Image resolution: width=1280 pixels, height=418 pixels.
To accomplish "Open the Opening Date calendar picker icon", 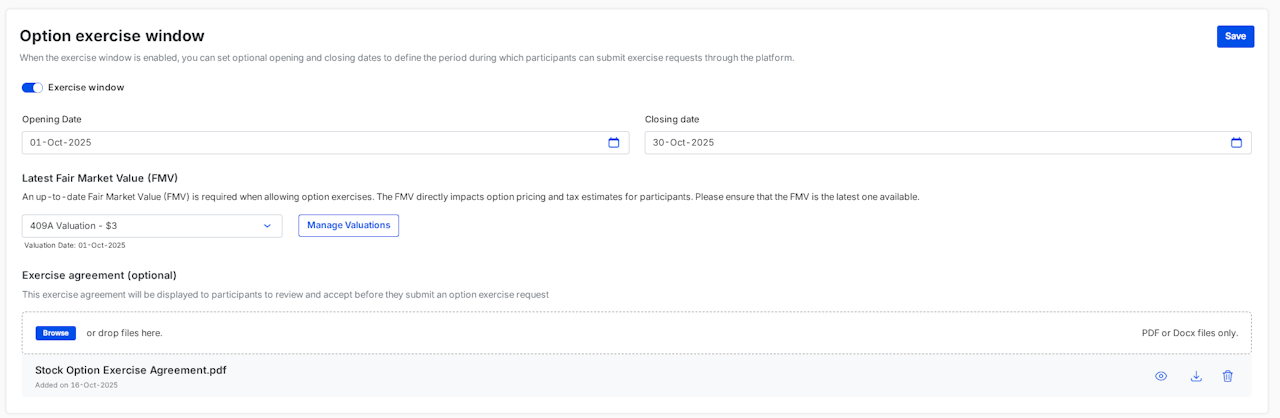I will (x=614, y=143).
